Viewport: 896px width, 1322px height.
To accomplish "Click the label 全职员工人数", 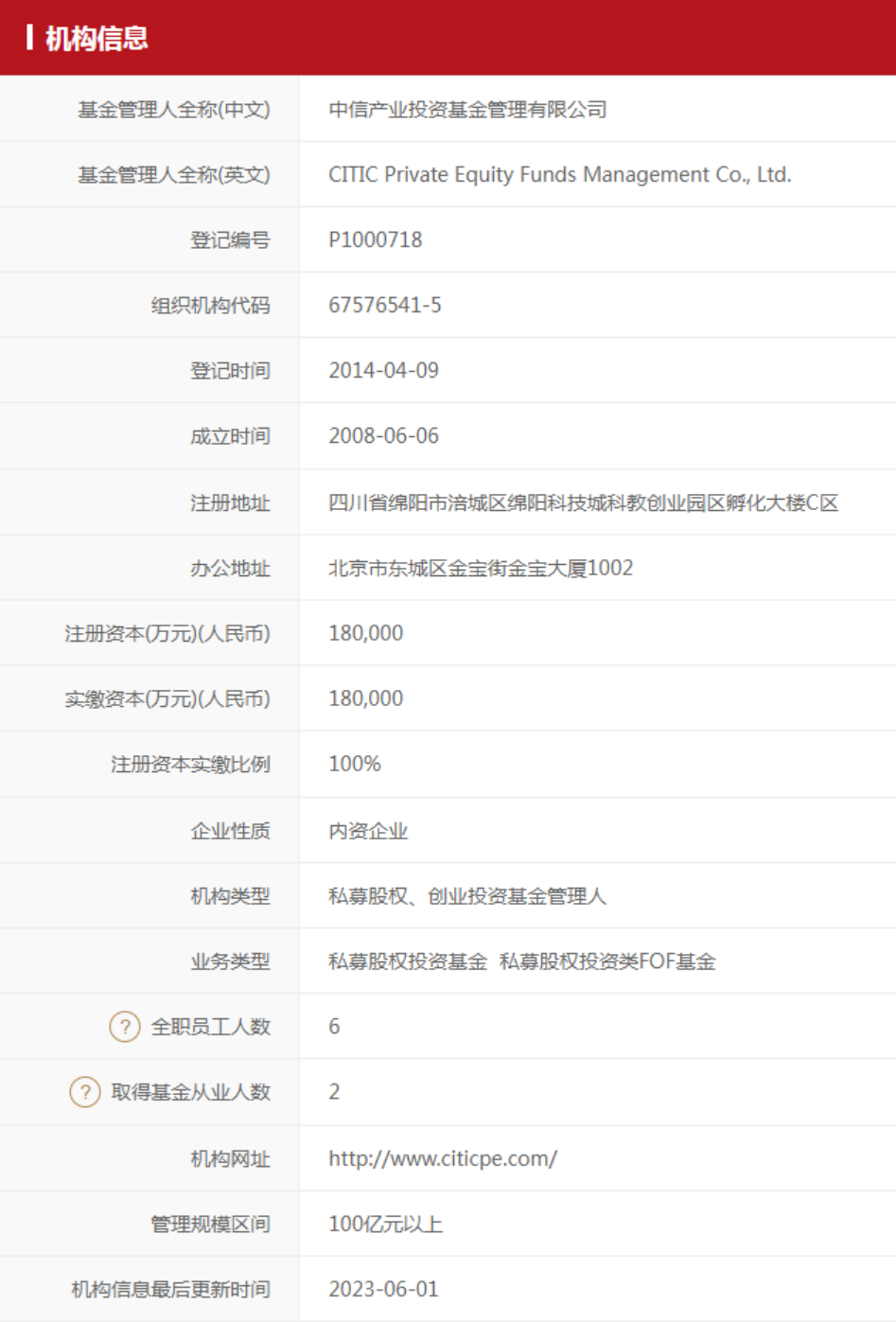I will [x=211, y=1027].
